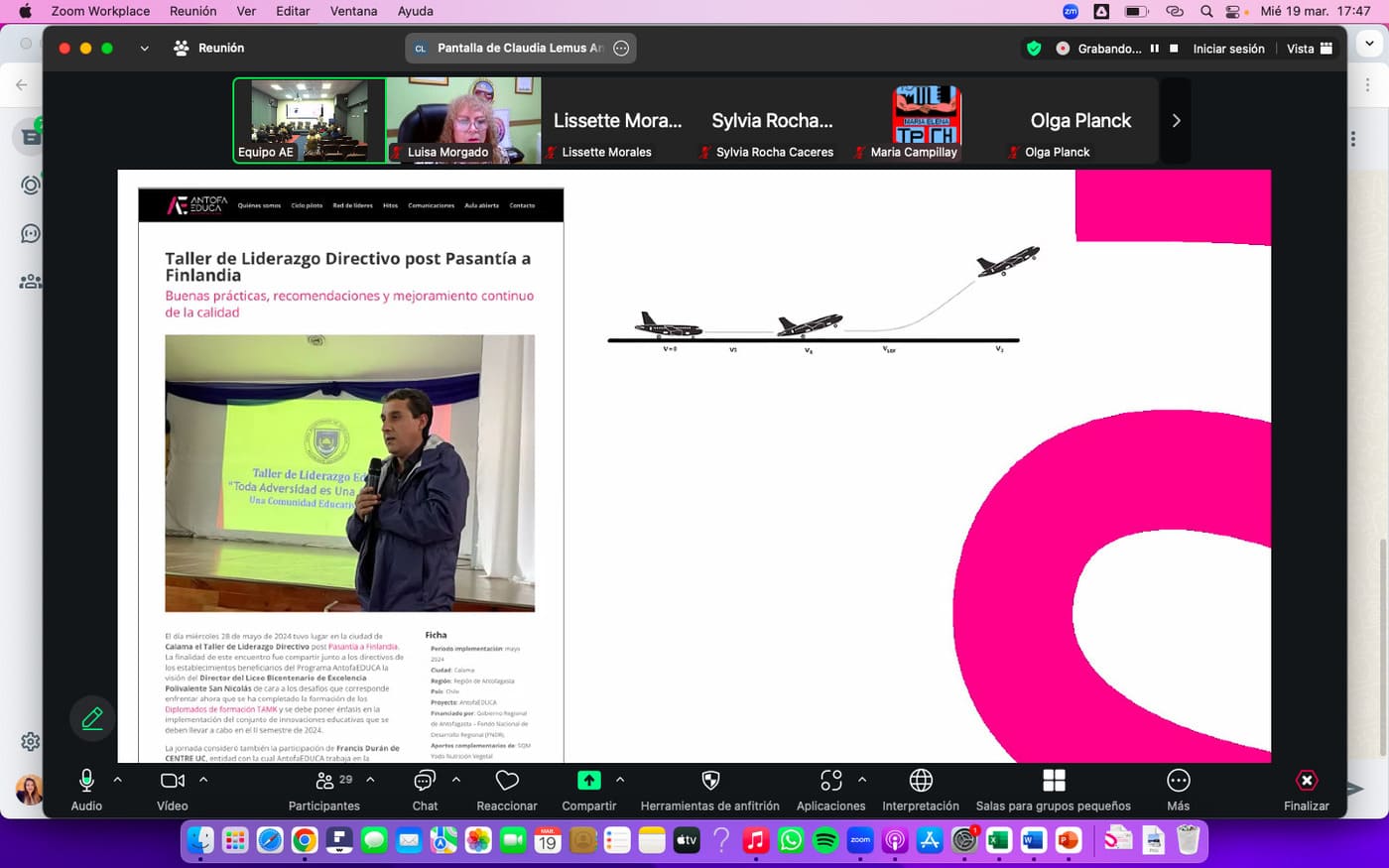
Task: Open the Chat panel
Action: pyautogui.click(x=425, y=790)
